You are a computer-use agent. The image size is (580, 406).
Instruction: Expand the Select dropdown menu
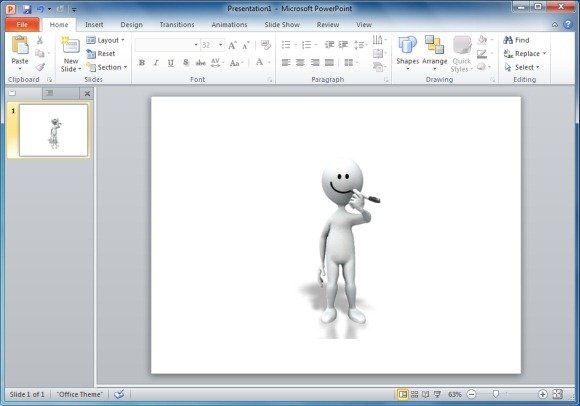click(x=522, y=67)
